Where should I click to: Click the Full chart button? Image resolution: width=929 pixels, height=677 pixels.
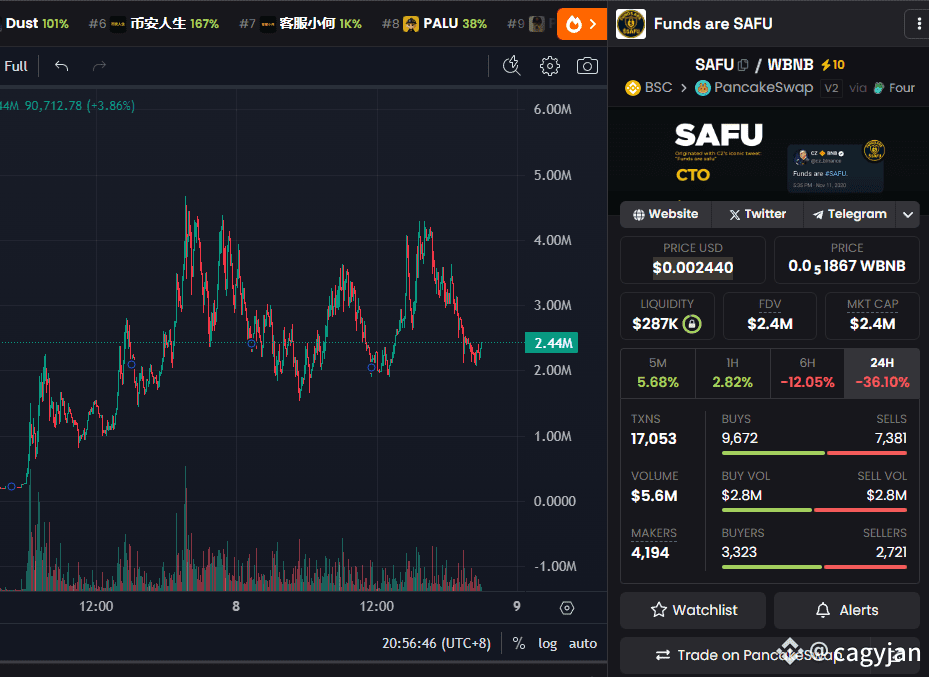[16, 66]
